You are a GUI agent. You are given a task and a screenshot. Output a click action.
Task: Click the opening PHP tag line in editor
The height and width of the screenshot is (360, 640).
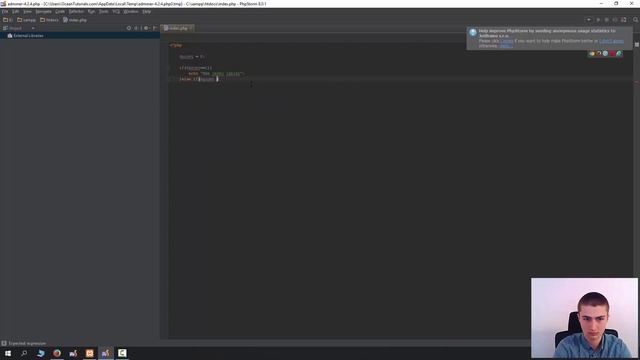pyautogui.click(x=176, y=45)
